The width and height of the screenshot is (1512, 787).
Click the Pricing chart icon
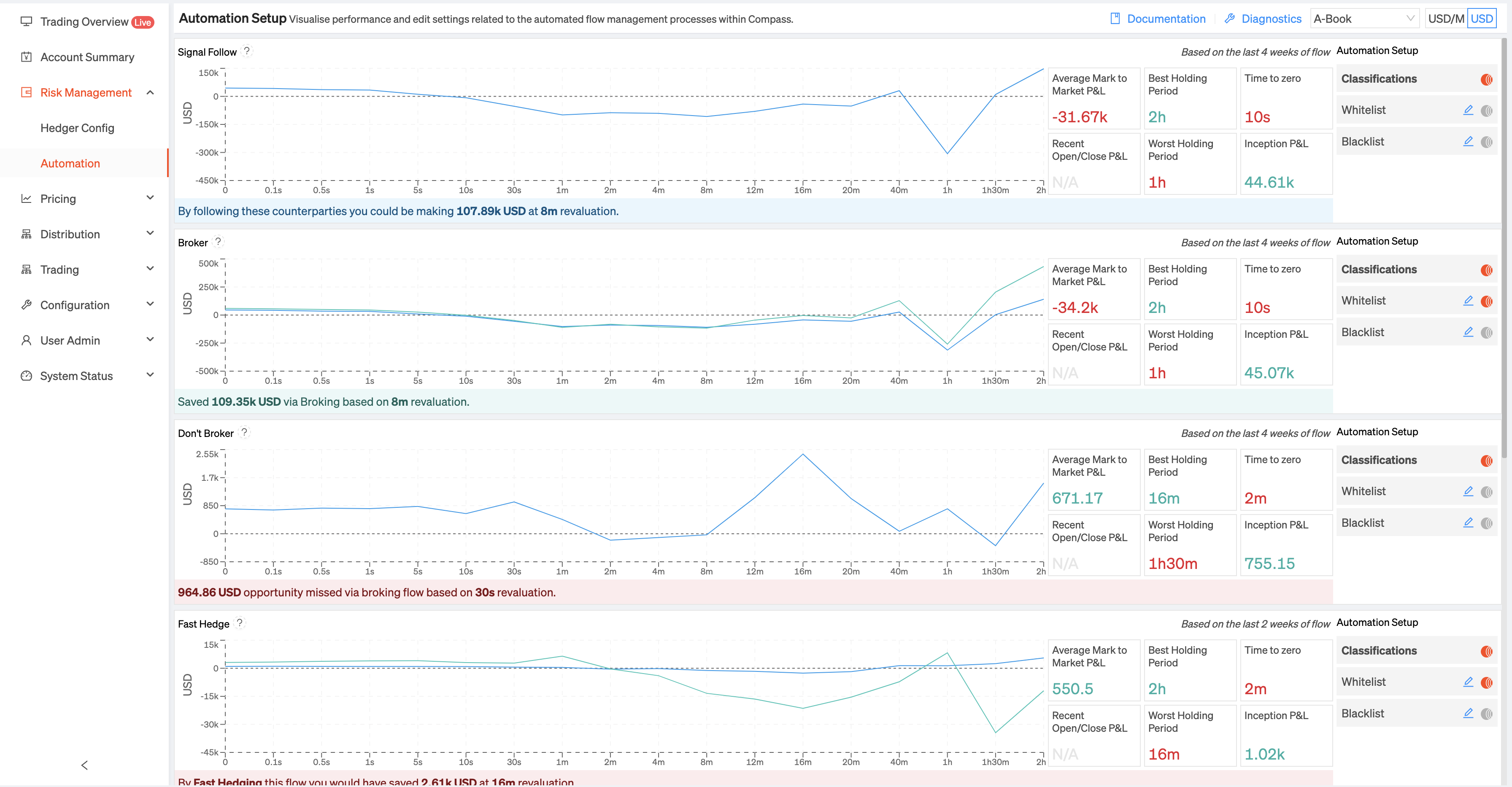click(26, 198)
